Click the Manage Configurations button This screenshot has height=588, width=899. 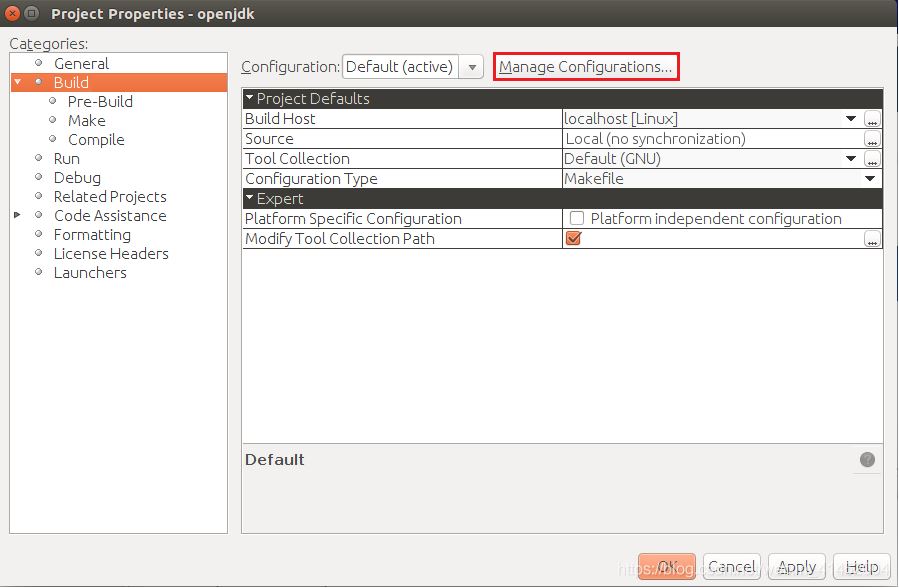pos(586,67)
